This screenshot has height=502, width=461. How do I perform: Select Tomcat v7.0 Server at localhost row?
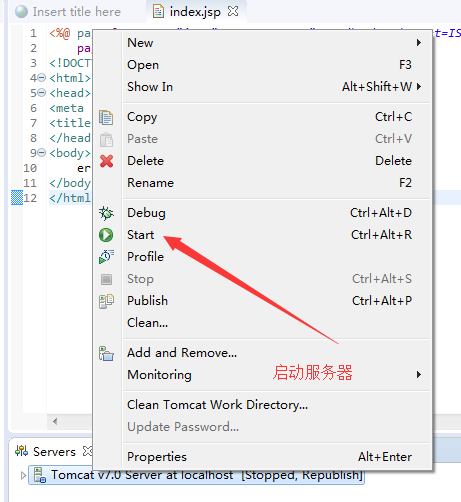click(x=196, y=475)
